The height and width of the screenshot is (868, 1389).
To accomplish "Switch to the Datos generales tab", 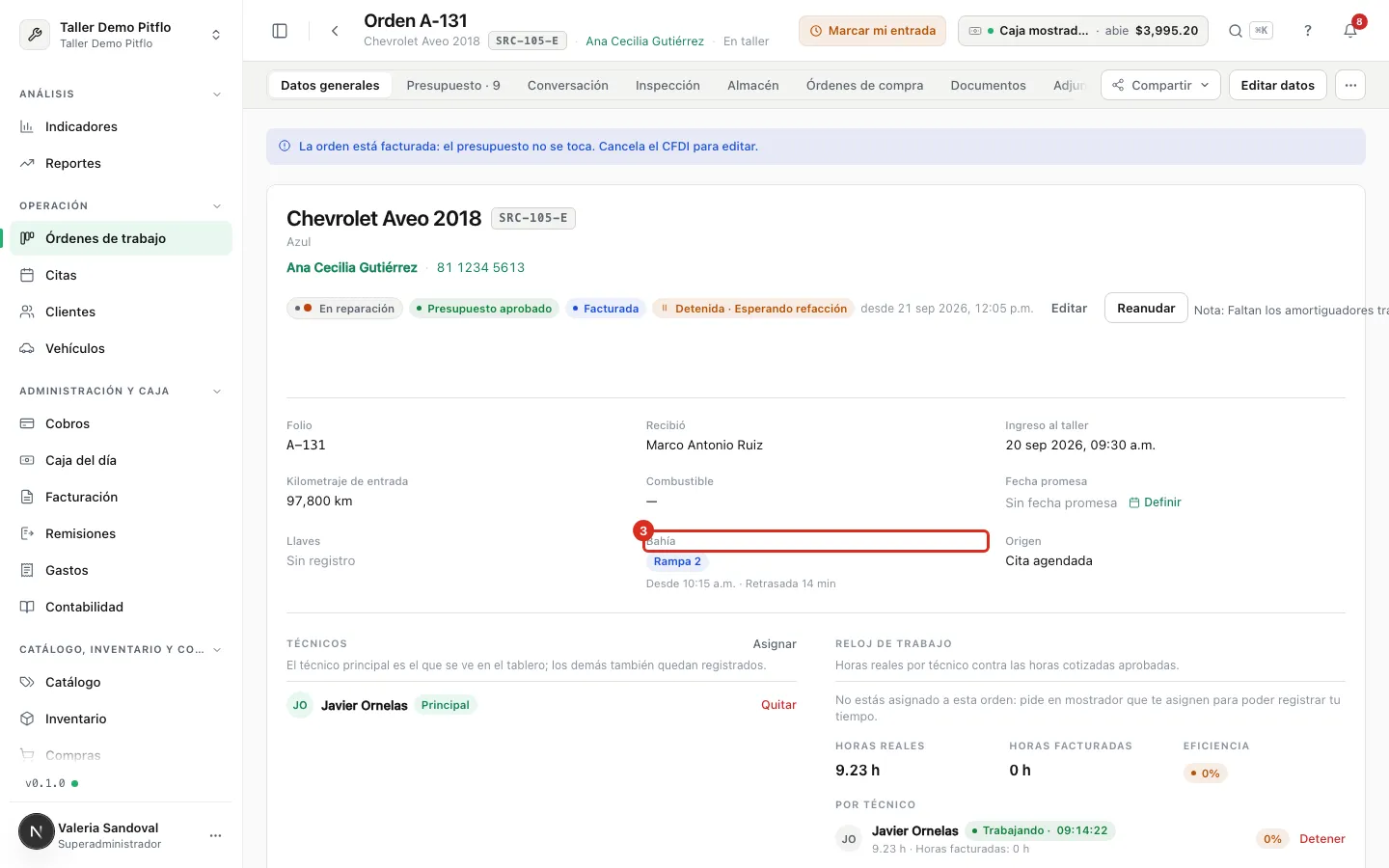I will 330,85.
